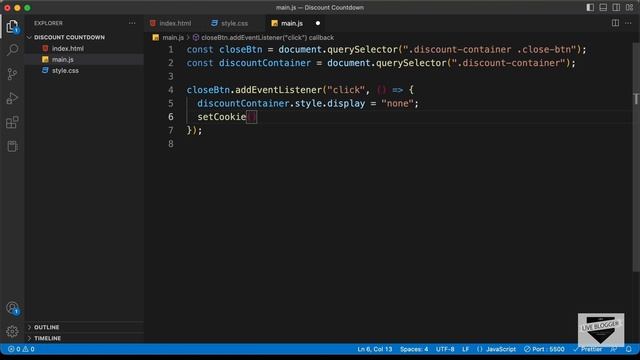640x360 pixels.
Task: Click main.js in the breadcrumb
Action: point(173,38)
